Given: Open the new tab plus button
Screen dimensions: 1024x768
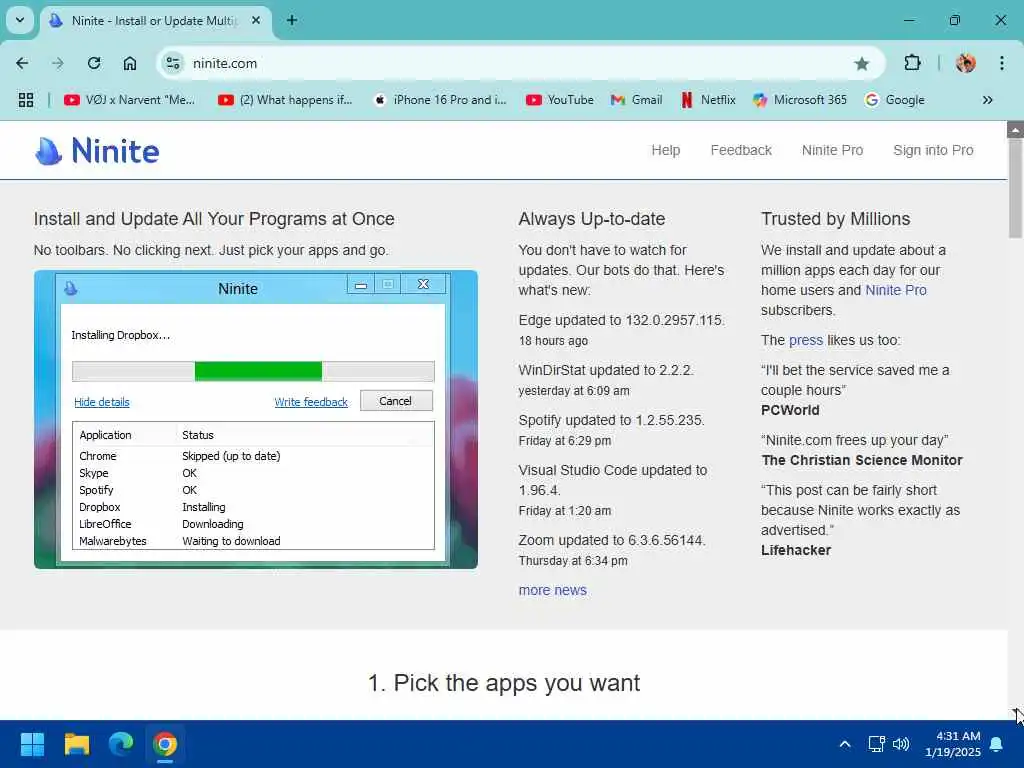Looking at the screenshot, I should 292,21.
